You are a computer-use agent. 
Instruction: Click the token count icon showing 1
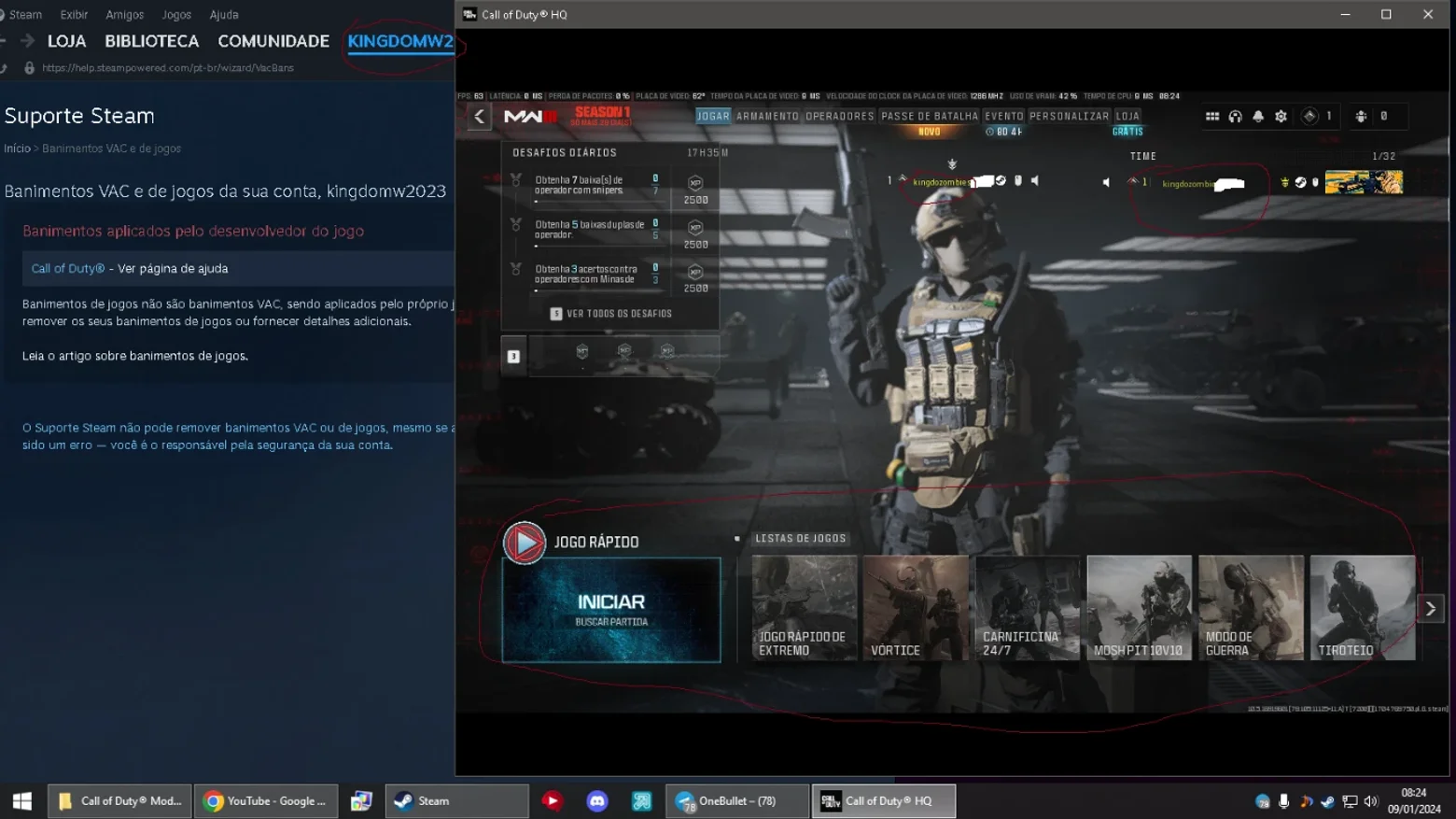[1309, 117]
